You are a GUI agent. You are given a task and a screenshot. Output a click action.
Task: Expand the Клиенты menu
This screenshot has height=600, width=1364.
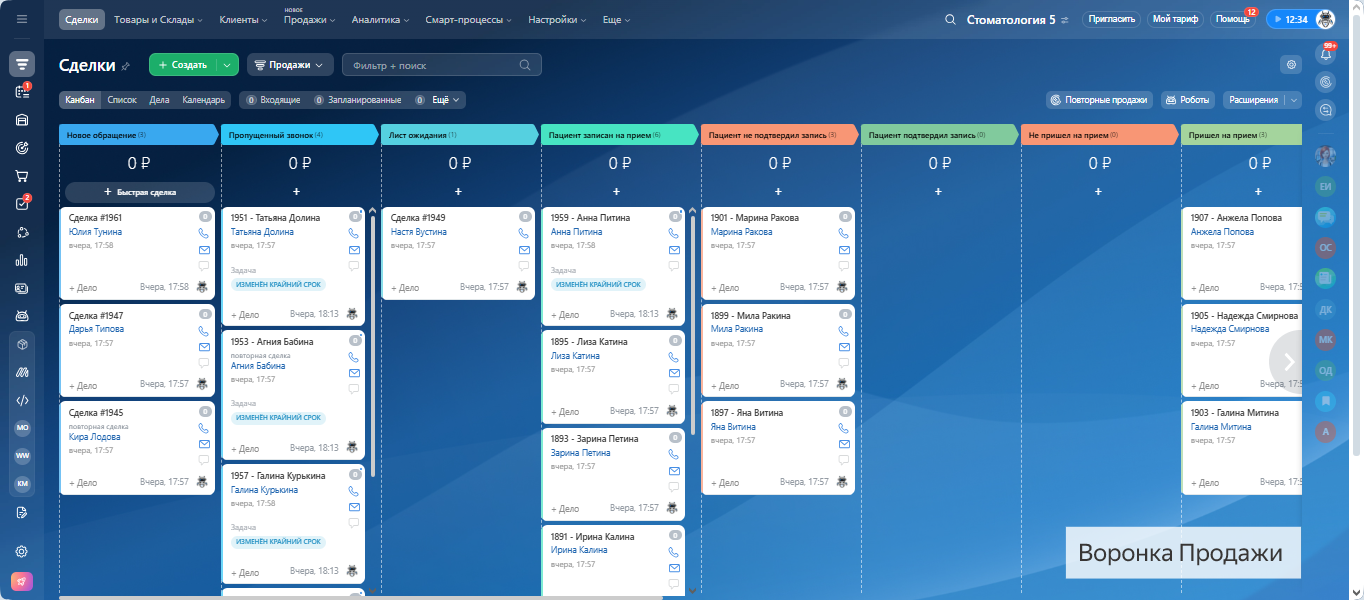click(x=243, y=19)
